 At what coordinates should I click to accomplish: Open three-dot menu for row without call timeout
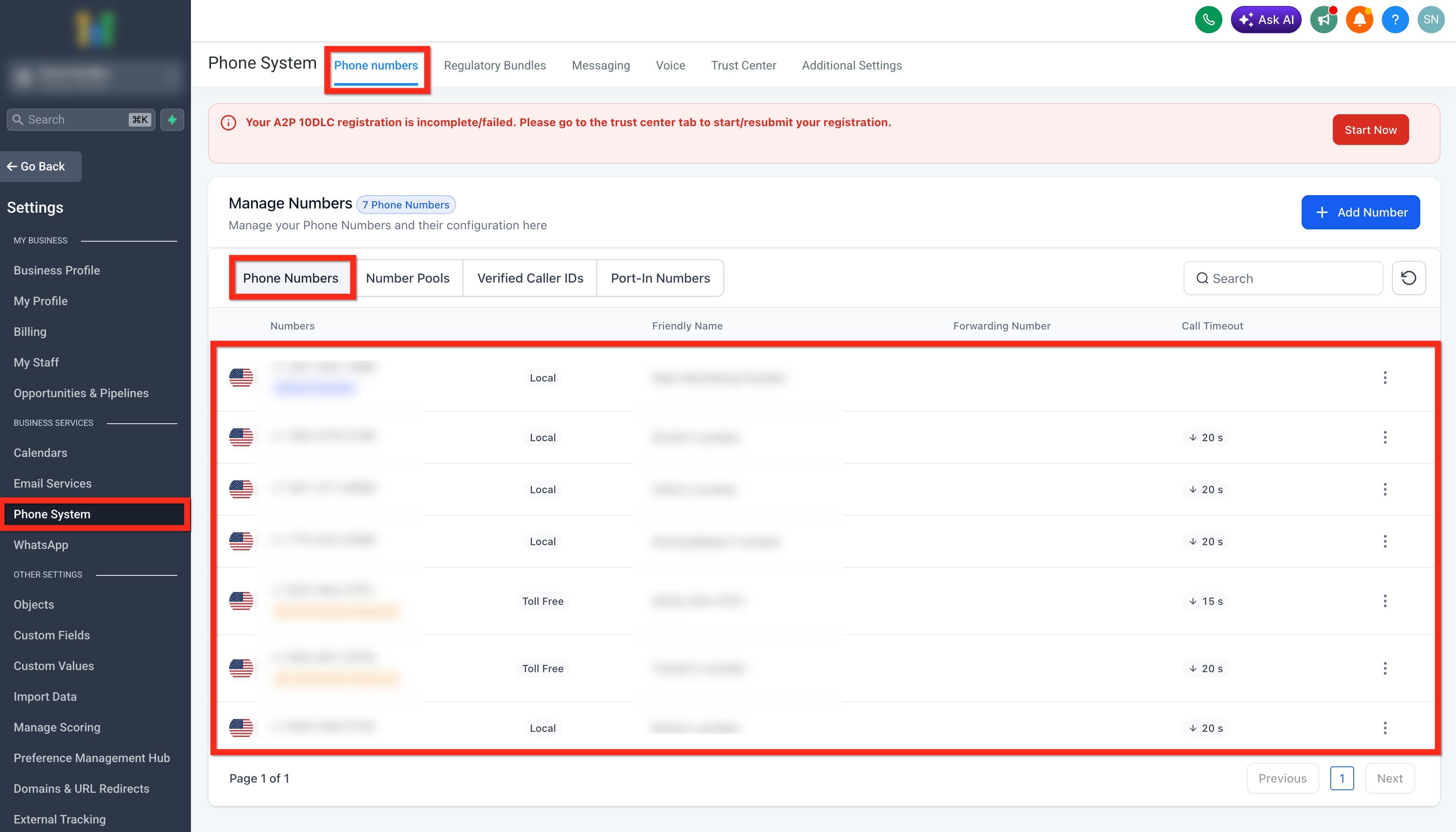1384,378
